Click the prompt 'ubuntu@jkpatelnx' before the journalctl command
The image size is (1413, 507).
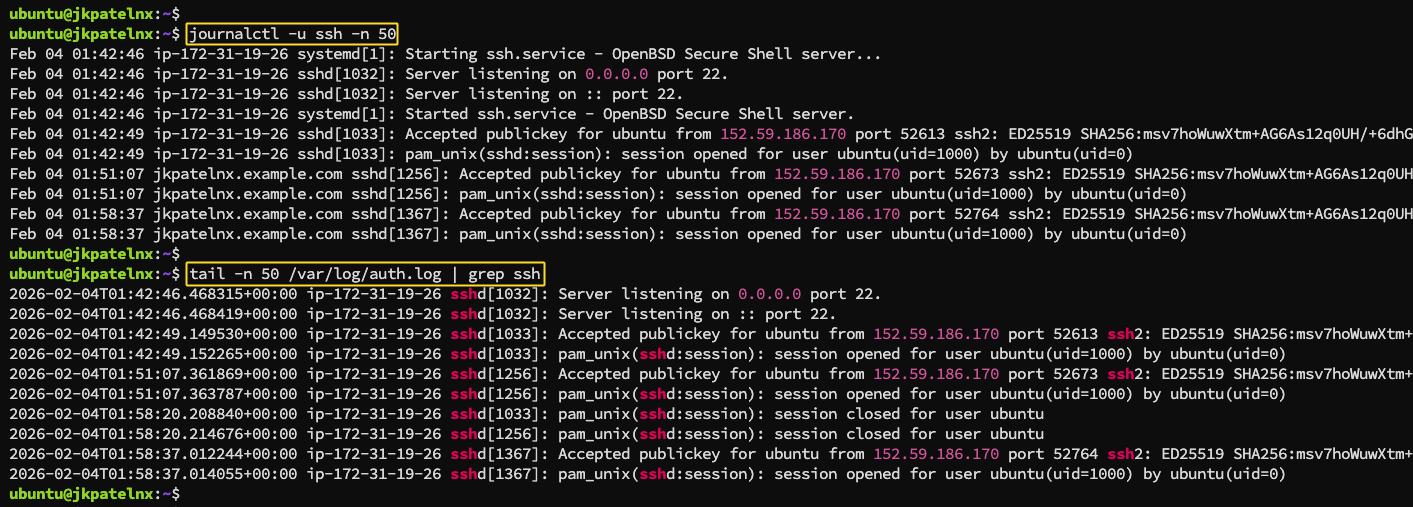[81, 34]
